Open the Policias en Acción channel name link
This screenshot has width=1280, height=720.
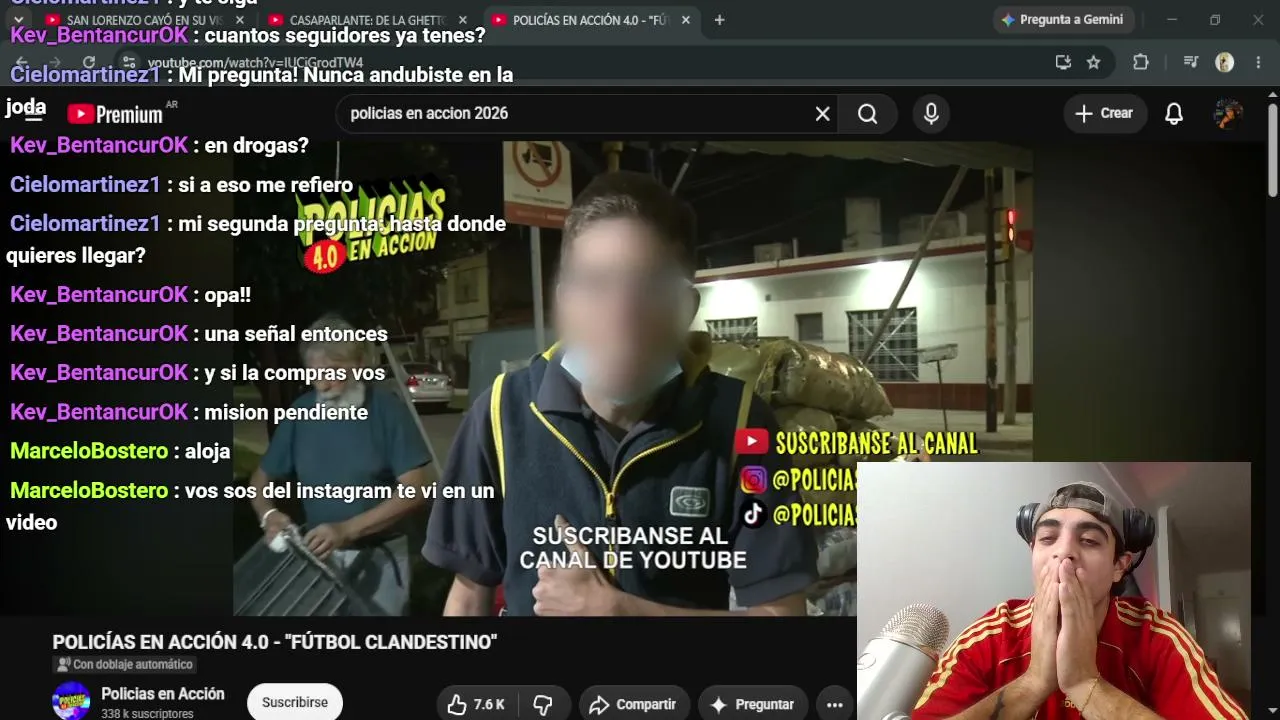pyautogui.click(x=163, y=694)
